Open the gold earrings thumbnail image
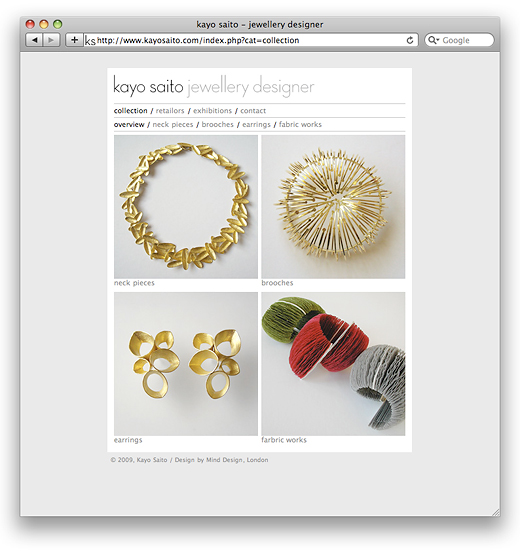The image size is (520, 553). click(x=186, y=364)
